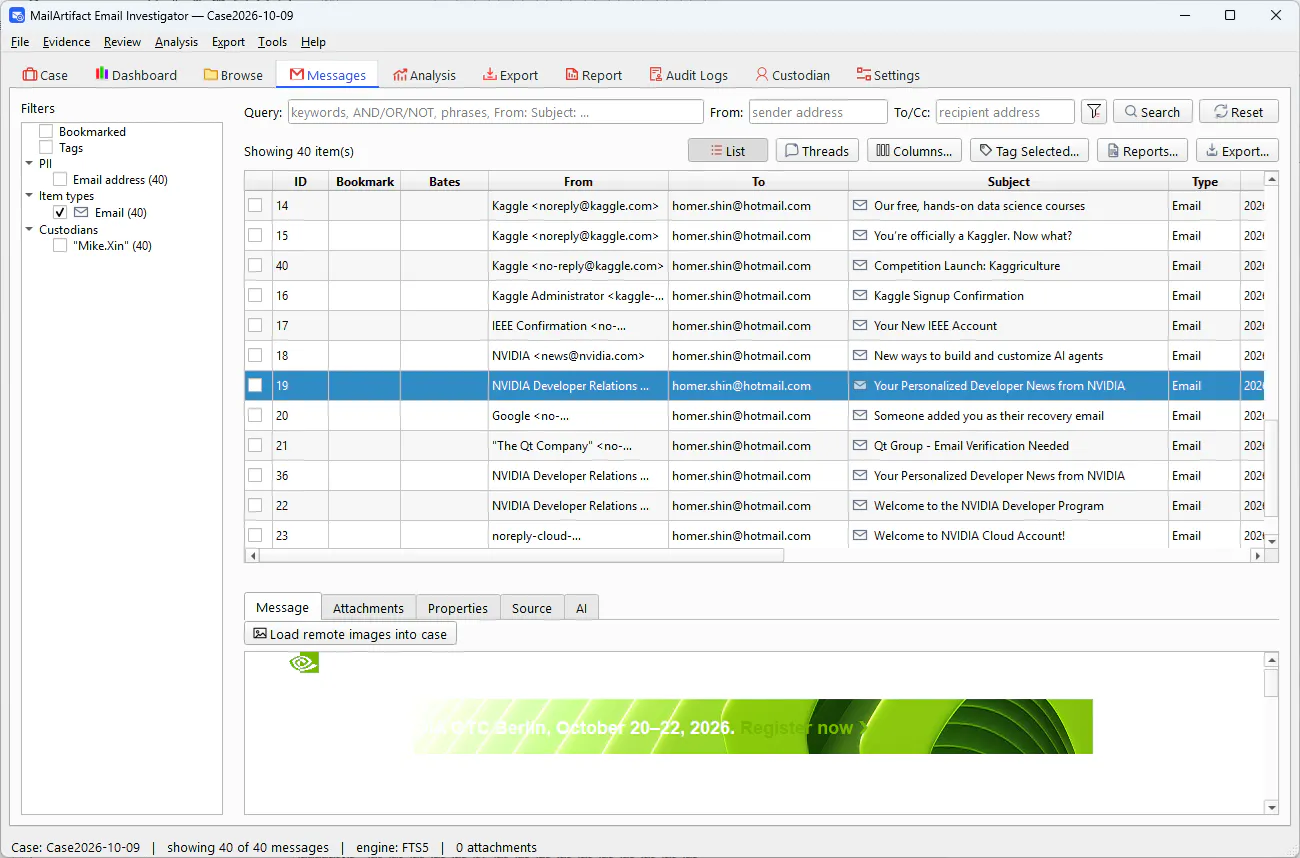Collapse the Custodians filter group
Image resolution: width=1300 pixels, height=858 pixels.
pyautogui.click(x=30, y=230)
